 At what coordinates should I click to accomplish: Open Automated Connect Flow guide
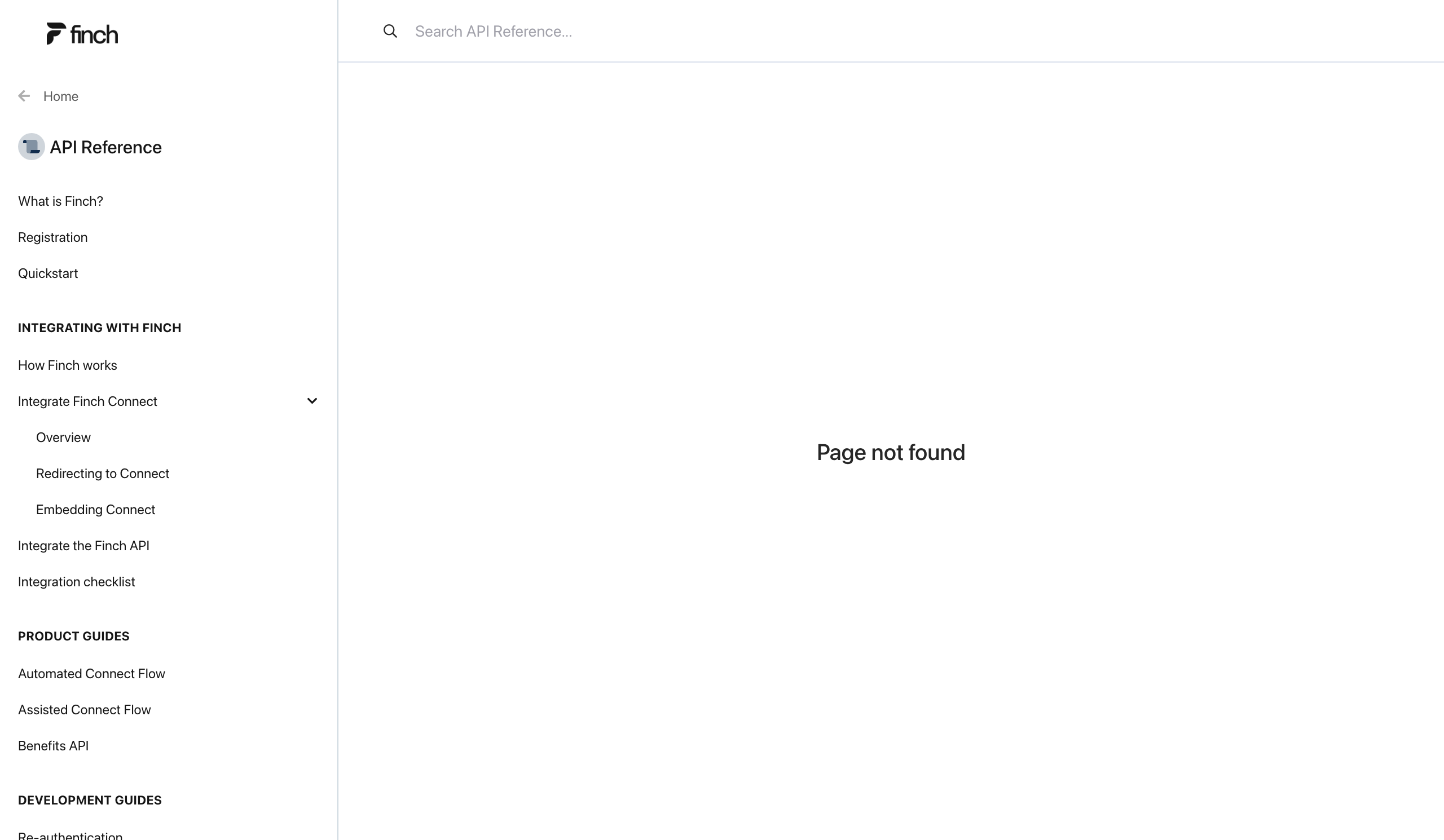[x=92, y=673]
